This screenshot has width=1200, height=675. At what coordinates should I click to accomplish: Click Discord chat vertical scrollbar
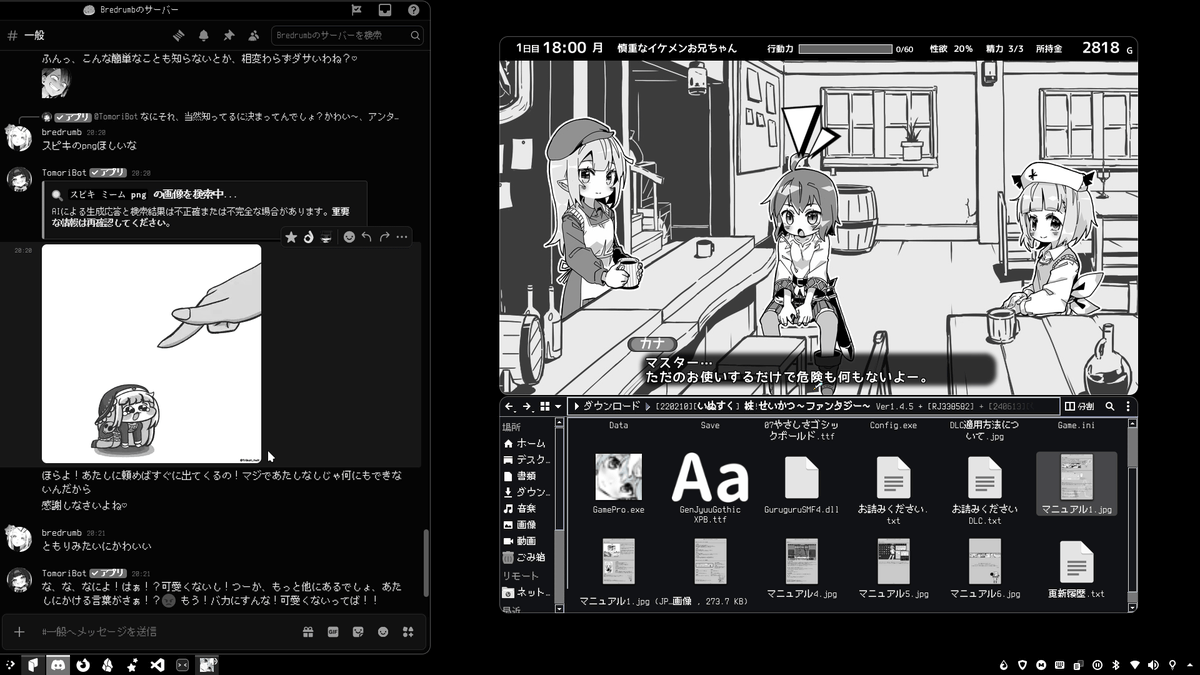(x=427, y=562)
